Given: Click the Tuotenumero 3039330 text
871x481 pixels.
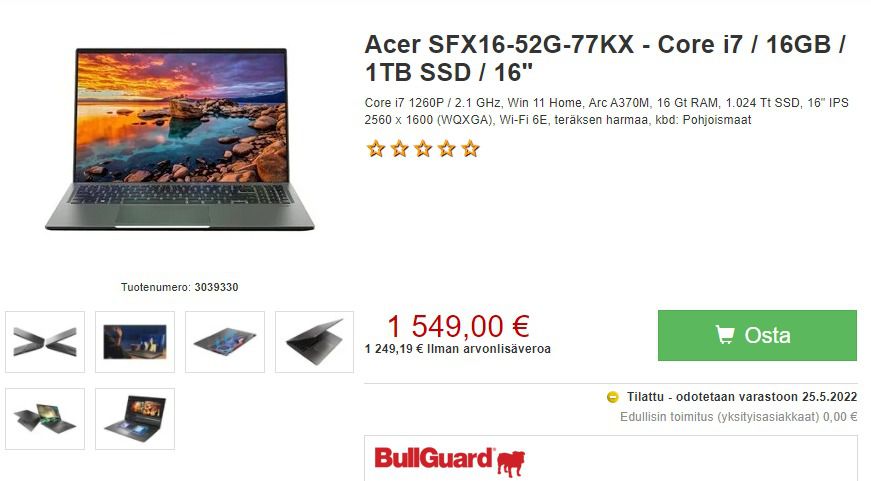Looking at the screenshot, I should 179,287.
